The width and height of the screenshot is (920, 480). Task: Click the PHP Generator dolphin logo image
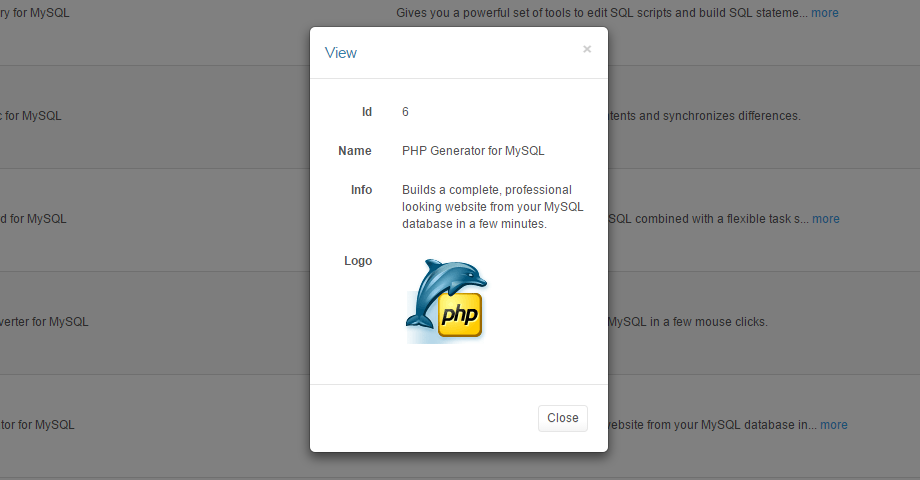click(x=446, y=300)
